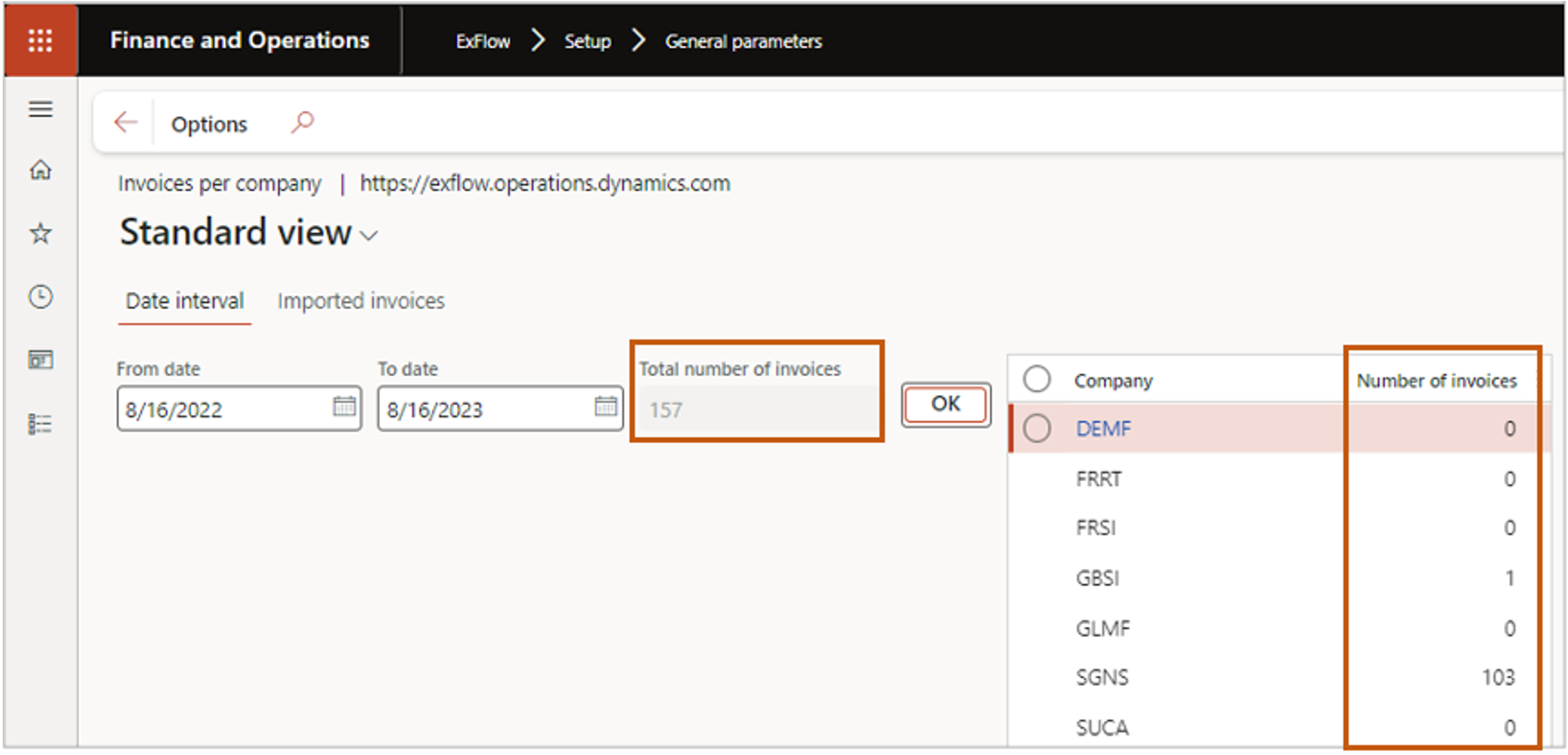Sort by Number of invoices header
The image size is (1568, 755).
pos(1437,381)
